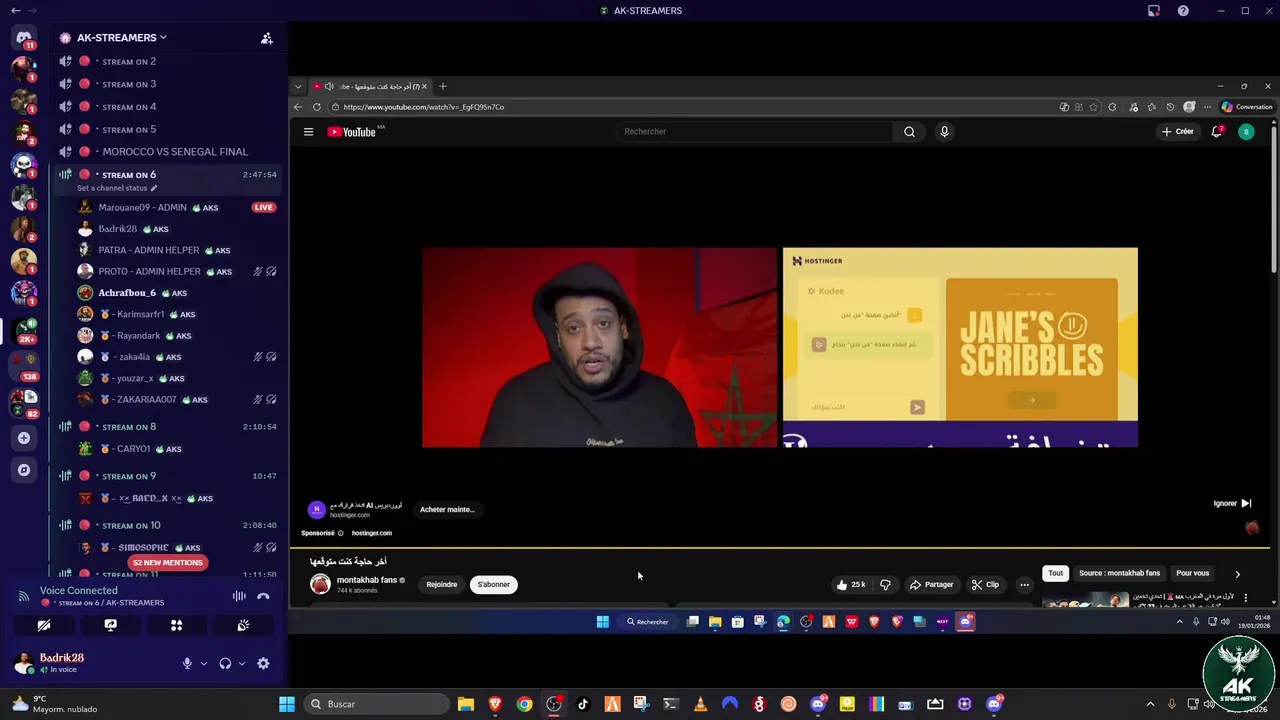Open the YouTube Créer menu
1280x720 pixels.
pos(1178,131)
